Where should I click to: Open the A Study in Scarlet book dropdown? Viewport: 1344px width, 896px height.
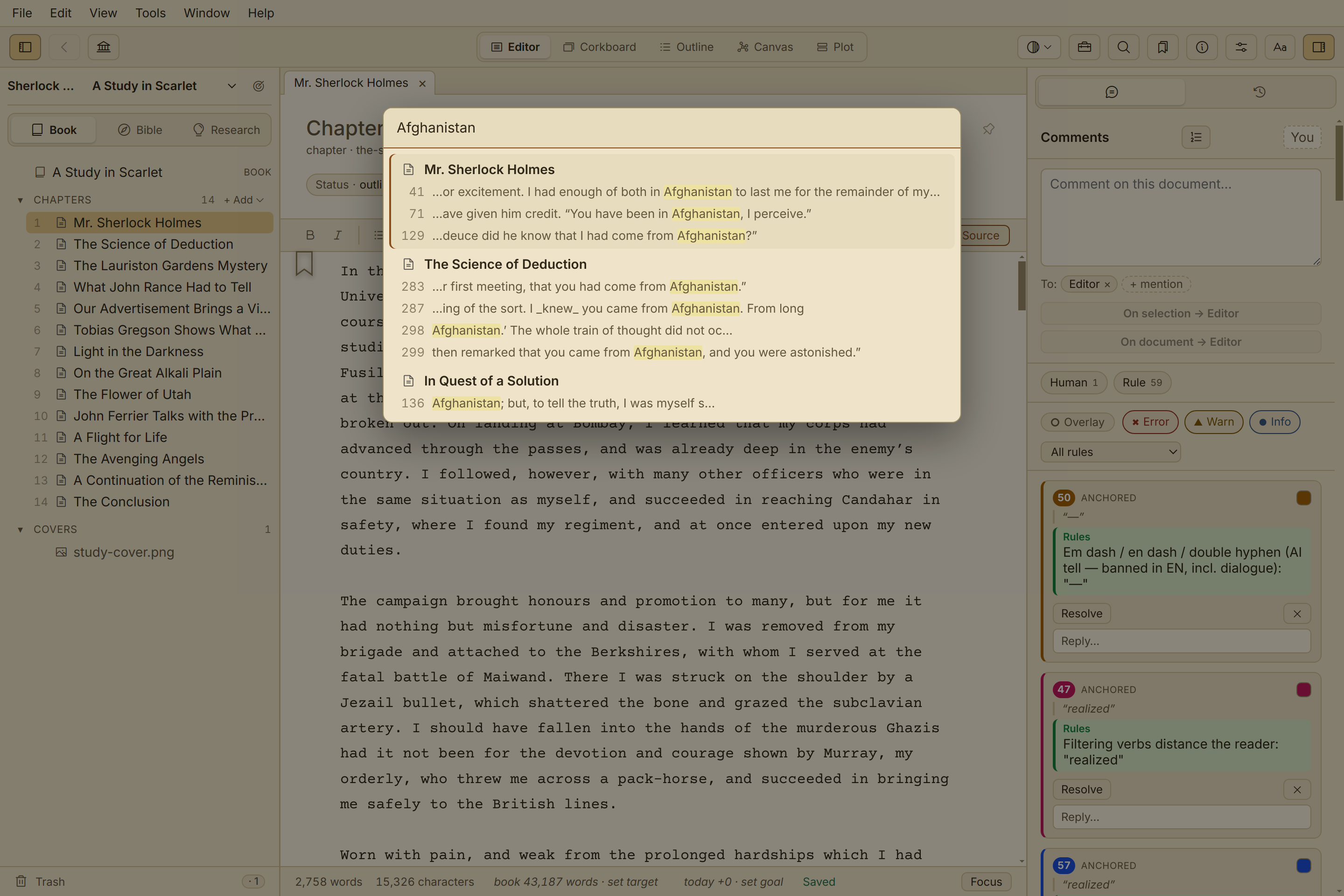[164, 86]
